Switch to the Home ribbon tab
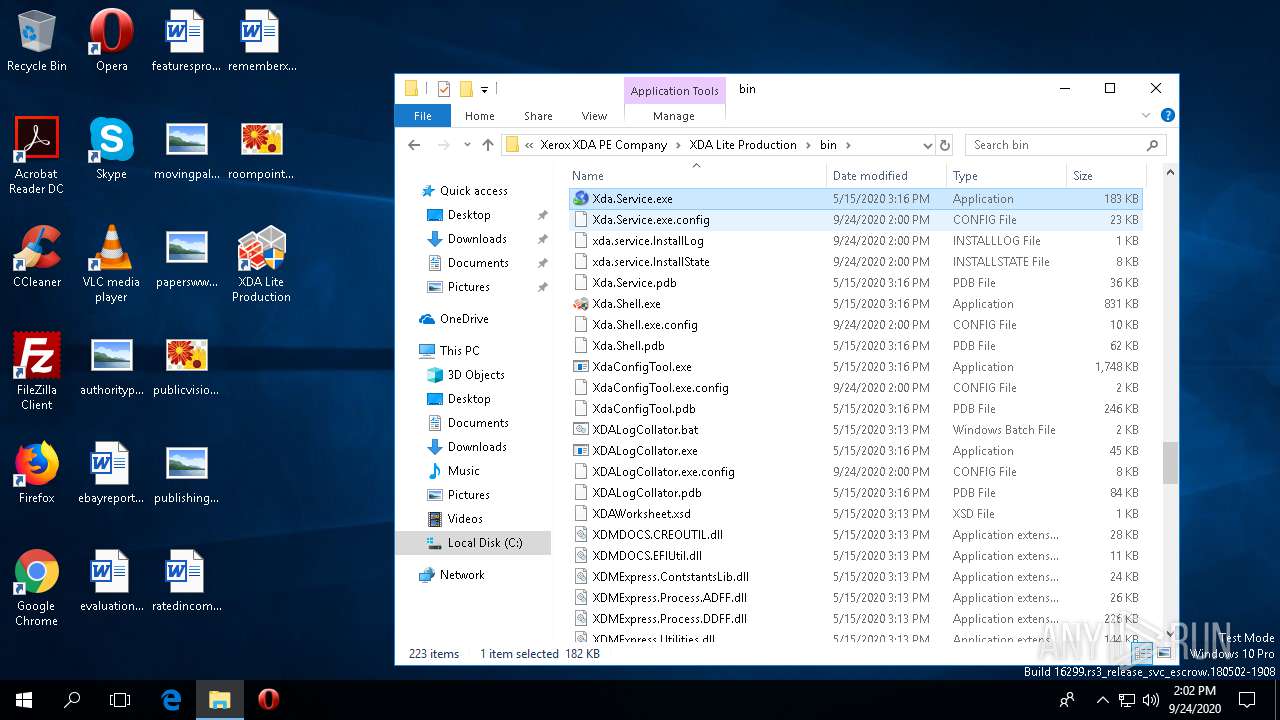 tap(480, 116)
